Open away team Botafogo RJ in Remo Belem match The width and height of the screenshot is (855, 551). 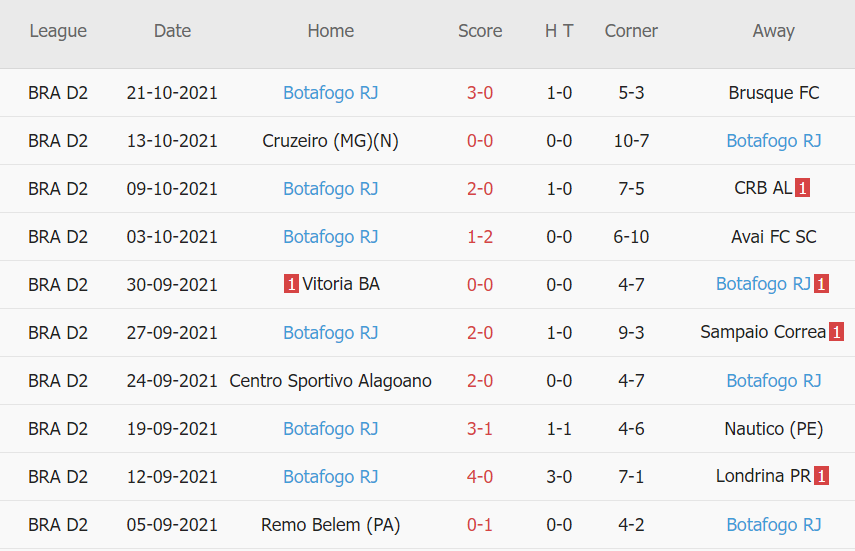tap(773, 524)
